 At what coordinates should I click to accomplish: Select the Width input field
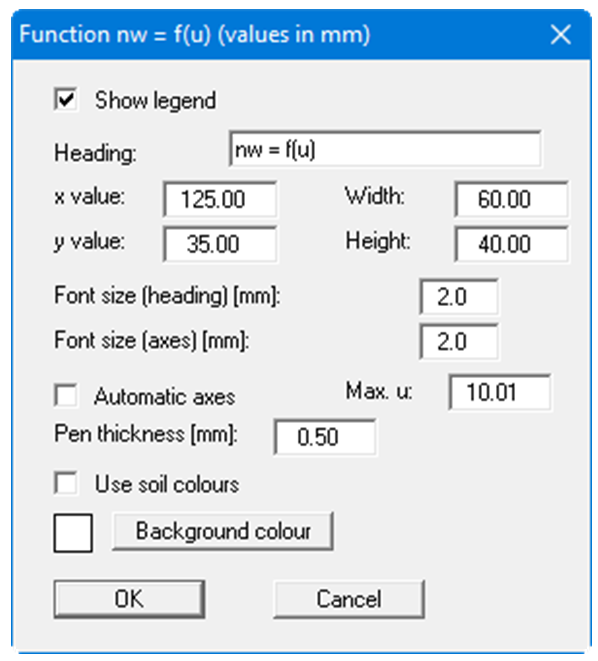[x=511, y=199]
